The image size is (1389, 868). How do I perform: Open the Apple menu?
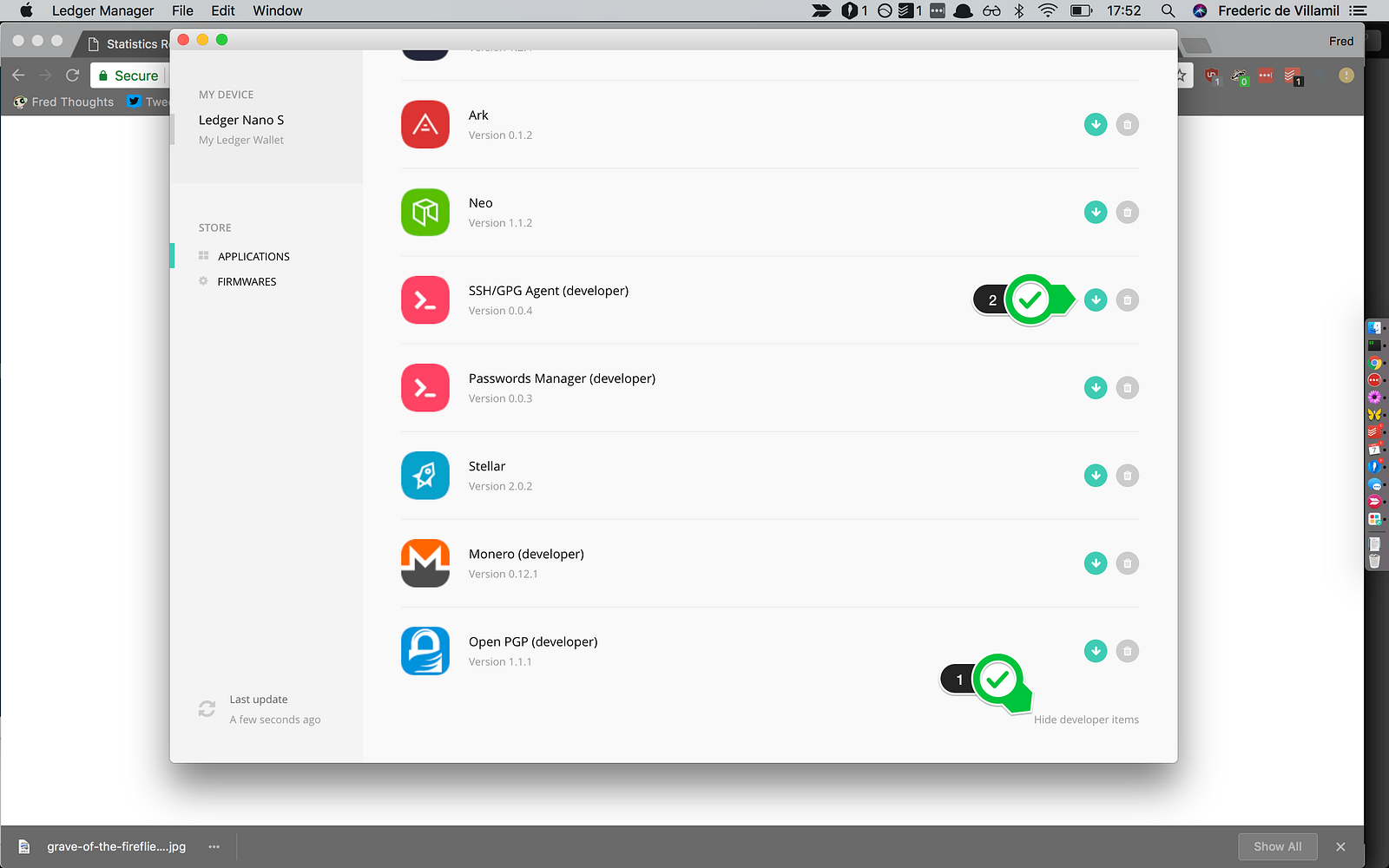click(26, 10)
